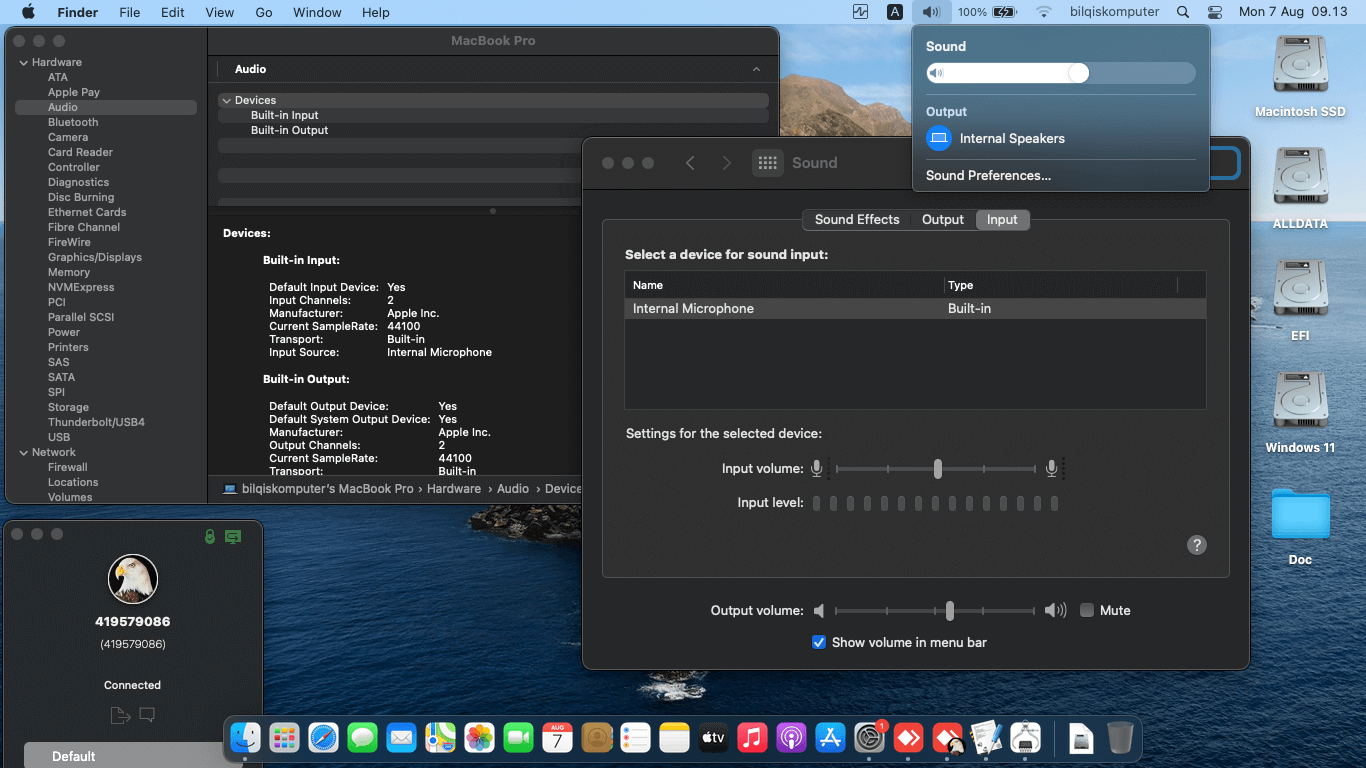Click the Sound help question mark button
This screenshot has height=768, width=1366.
[x=1197, y=545]
